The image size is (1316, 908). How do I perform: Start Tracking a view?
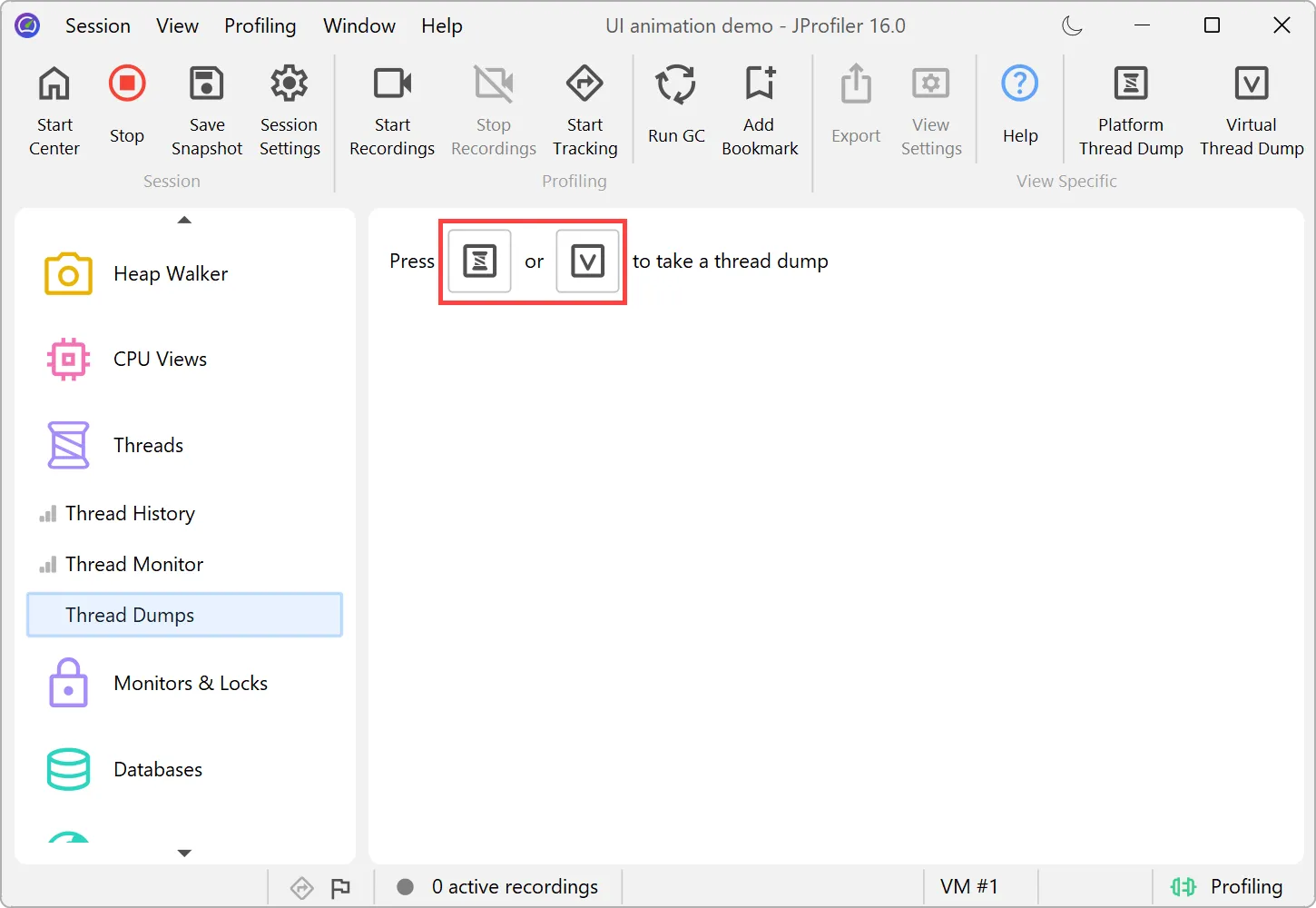click(x=584, y=109)
